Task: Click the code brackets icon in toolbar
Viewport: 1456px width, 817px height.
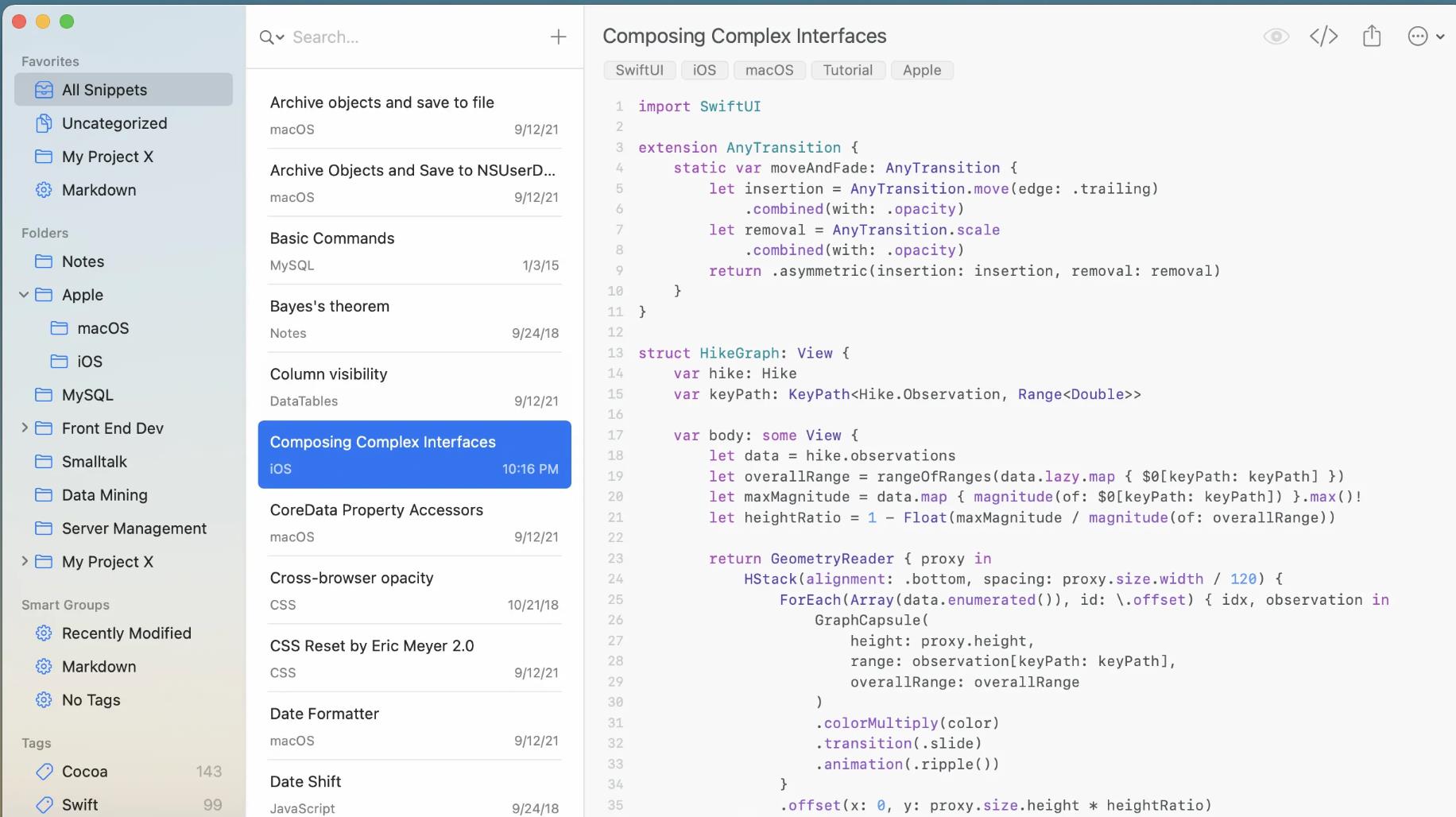Action: click(1323, 37)
